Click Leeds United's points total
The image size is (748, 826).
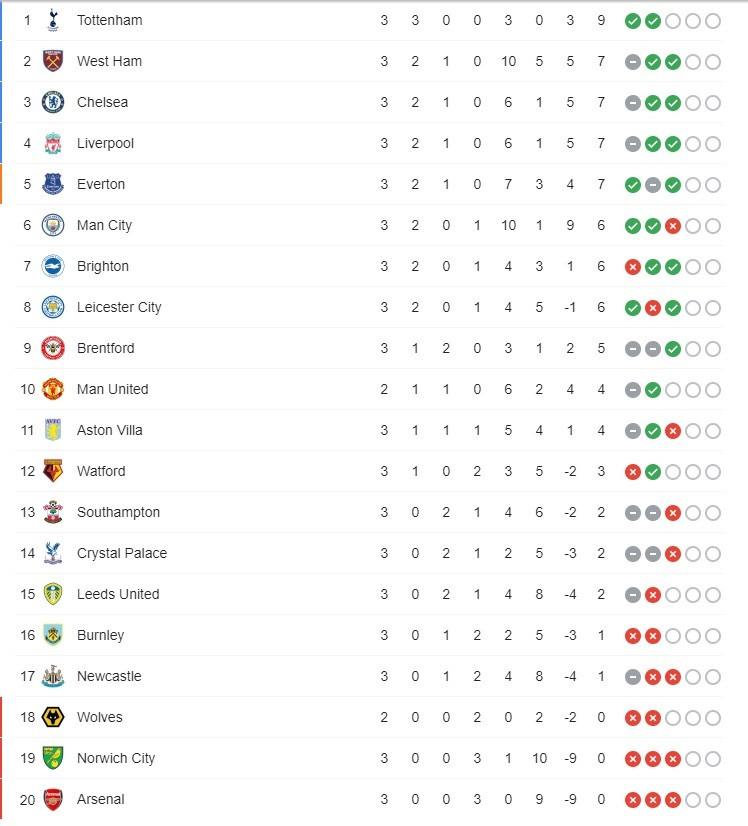[601, 594]
